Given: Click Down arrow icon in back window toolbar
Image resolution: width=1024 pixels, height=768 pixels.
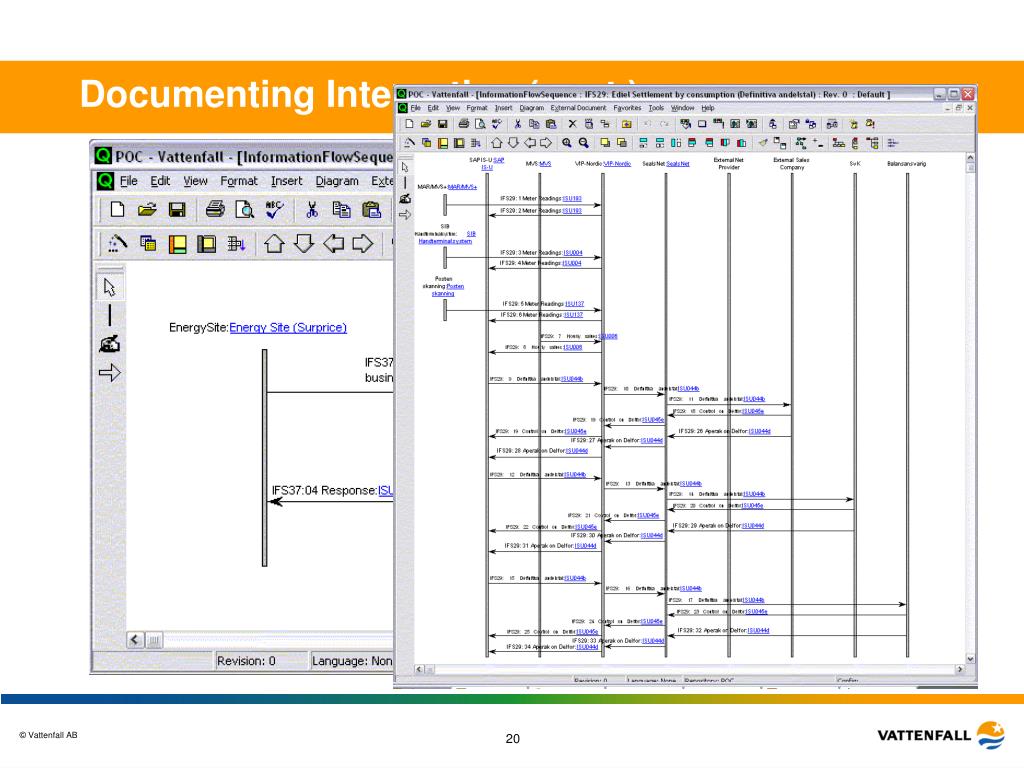Looking at the screenshot, I should (304, 244).
